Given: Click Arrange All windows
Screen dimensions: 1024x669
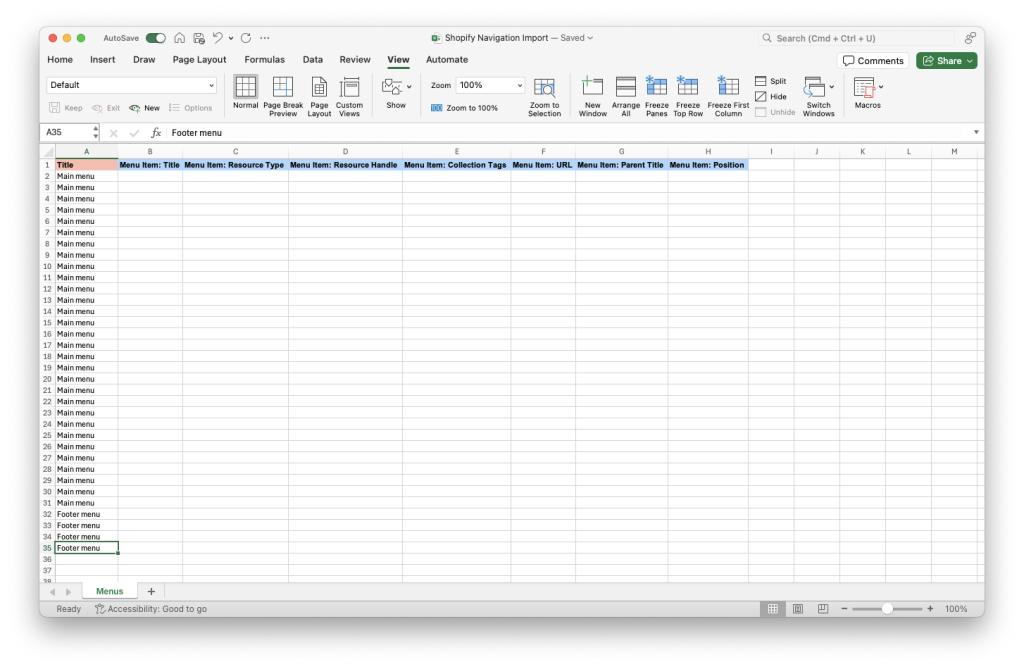Looking at the screenshot, I should [625, 94].
